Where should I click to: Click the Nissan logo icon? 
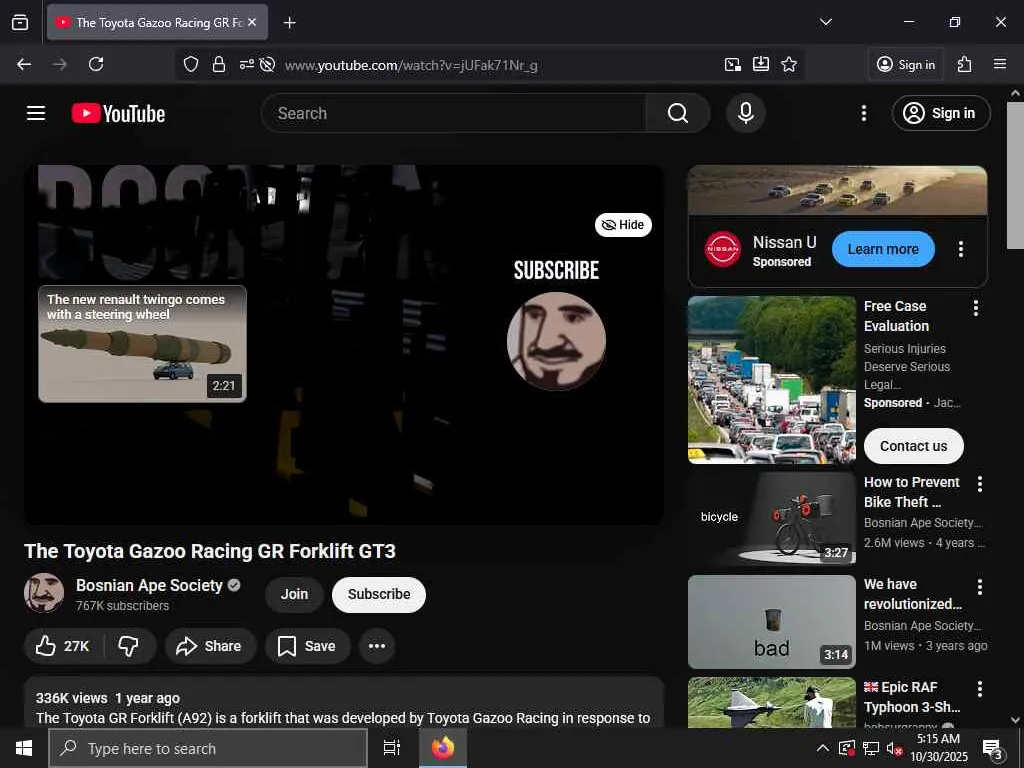coord(723,249)
